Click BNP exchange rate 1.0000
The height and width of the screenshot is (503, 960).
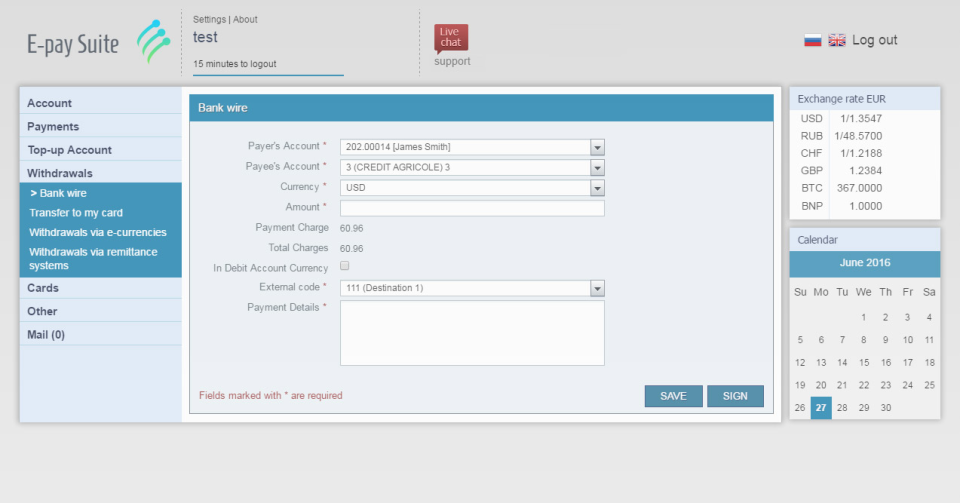865,206
